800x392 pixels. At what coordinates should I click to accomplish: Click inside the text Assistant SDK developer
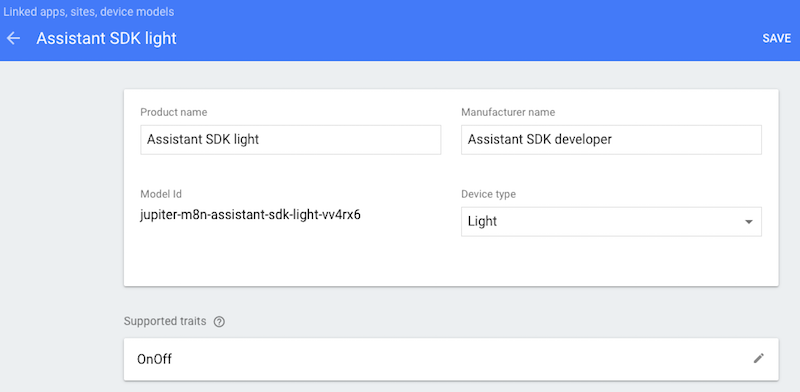click(539, 139)
